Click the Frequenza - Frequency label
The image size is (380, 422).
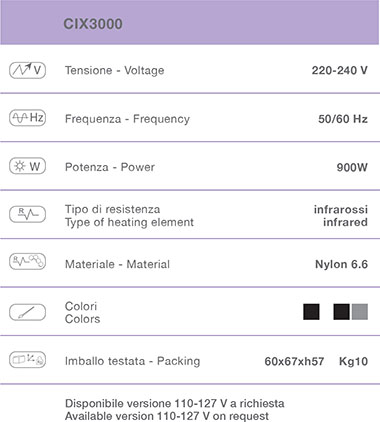pyautogui.click(x=127, y=119)
